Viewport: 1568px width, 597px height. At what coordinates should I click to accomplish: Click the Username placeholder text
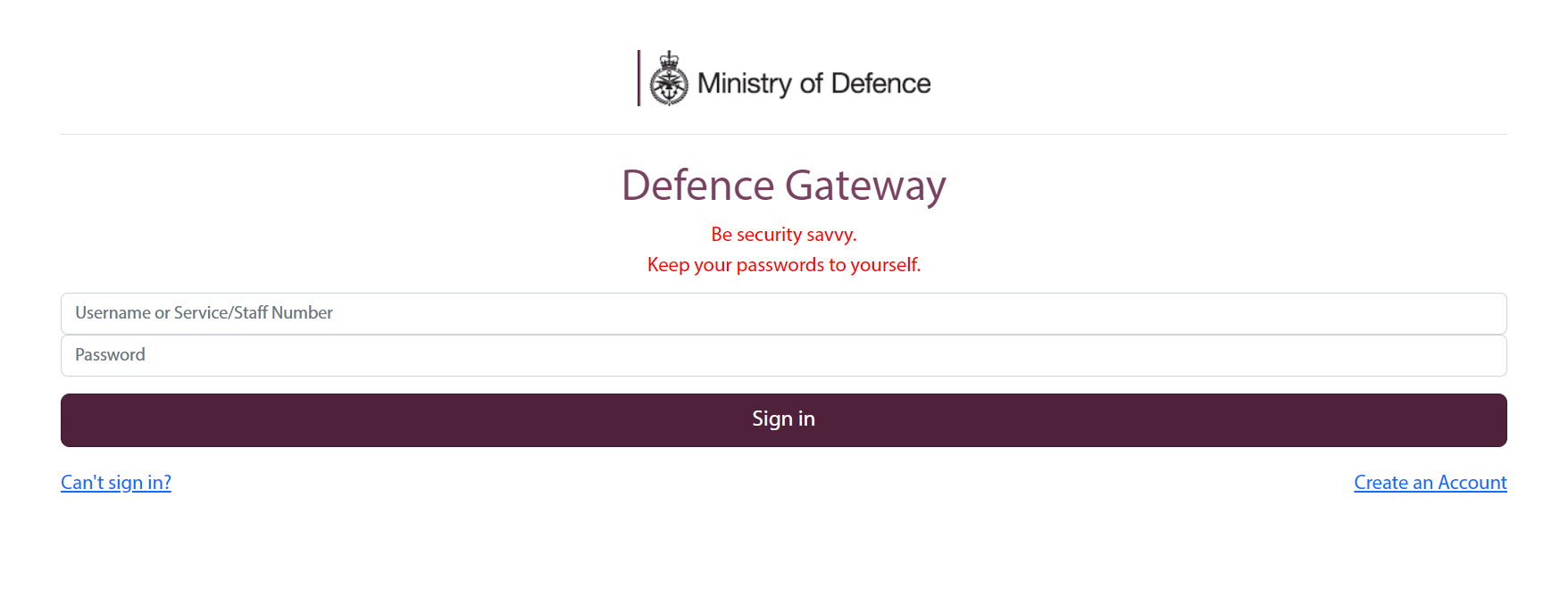pos(204,313)
